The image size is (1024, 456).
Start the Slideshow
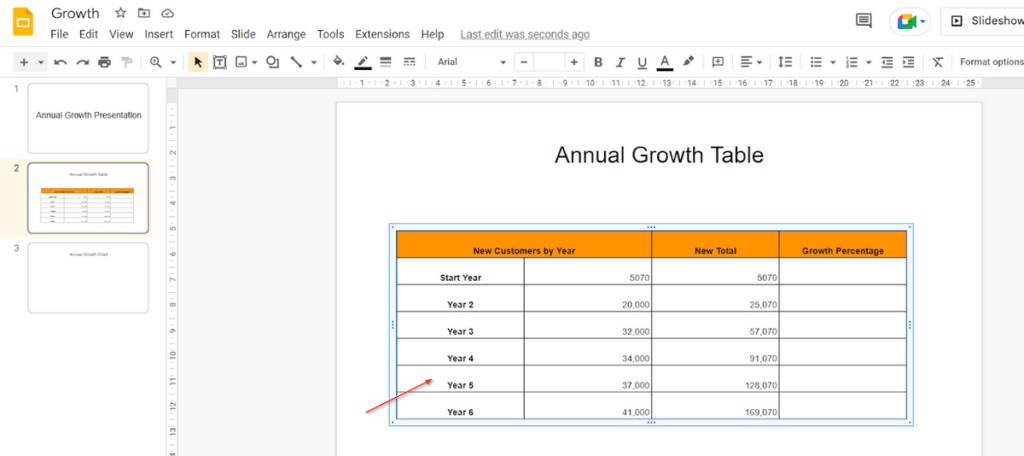pyautogui.click(x=983, y=21)
